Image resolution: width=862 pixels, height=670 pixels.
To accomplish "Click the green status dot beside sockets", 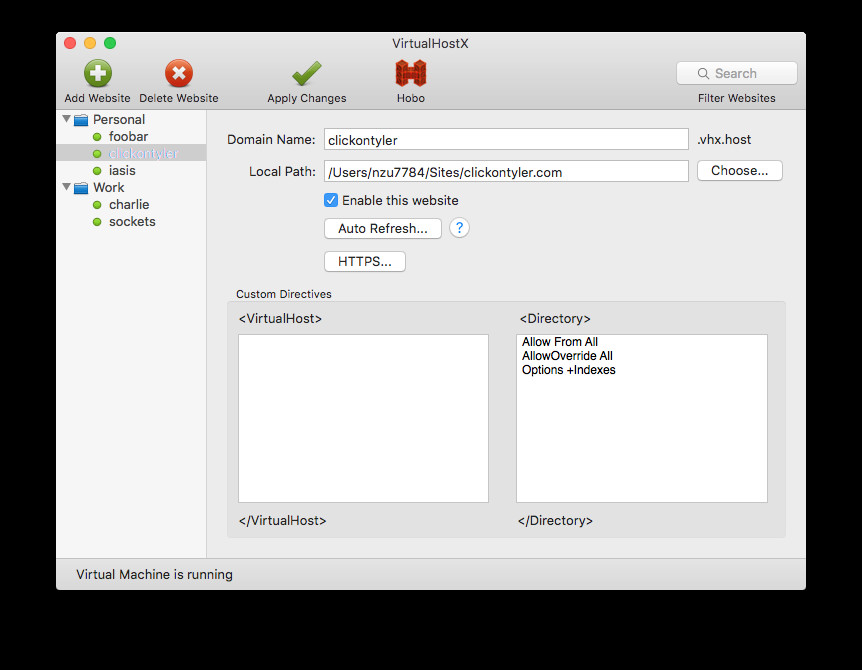I will tap(97, 222).
